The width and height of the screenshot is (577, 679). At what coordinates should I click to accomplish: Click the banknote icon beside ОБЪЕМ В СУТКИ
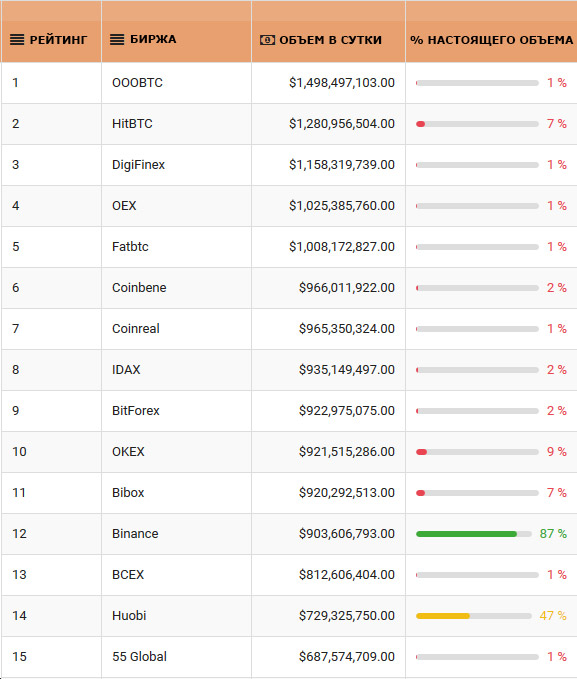click(267, 40)
